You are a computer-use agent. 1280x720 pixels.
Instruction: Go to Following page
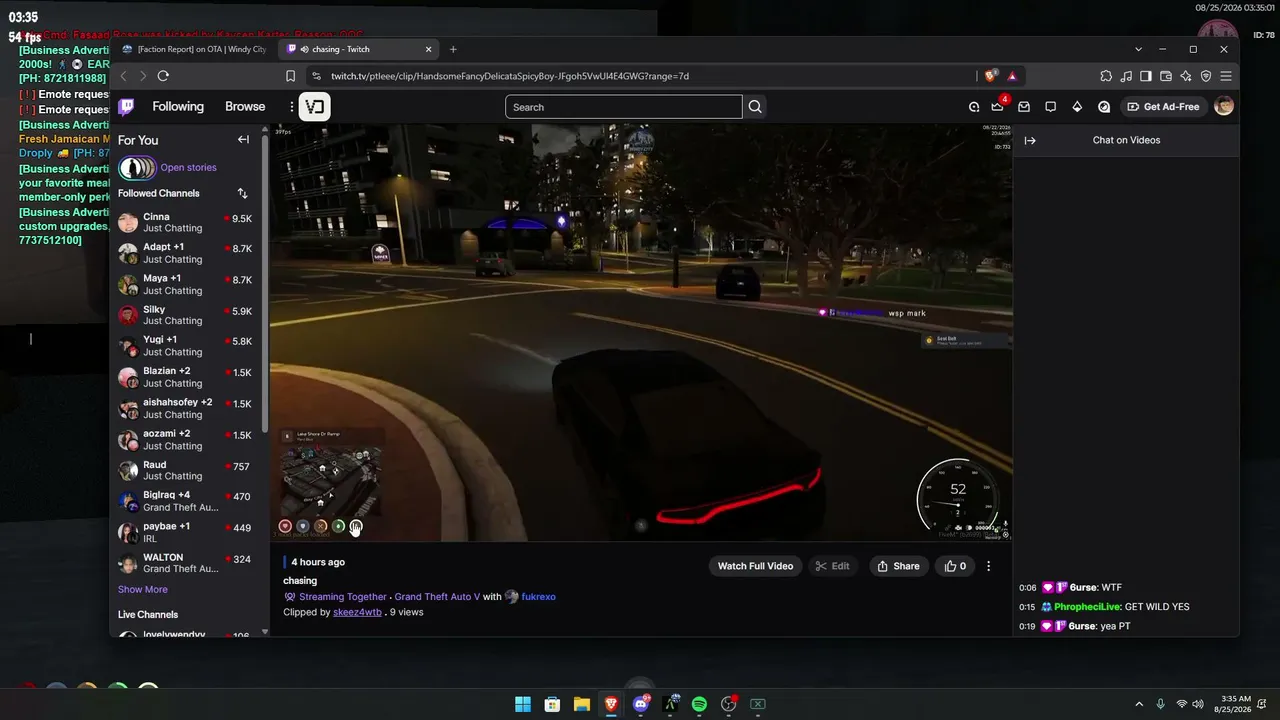(178, 107)
